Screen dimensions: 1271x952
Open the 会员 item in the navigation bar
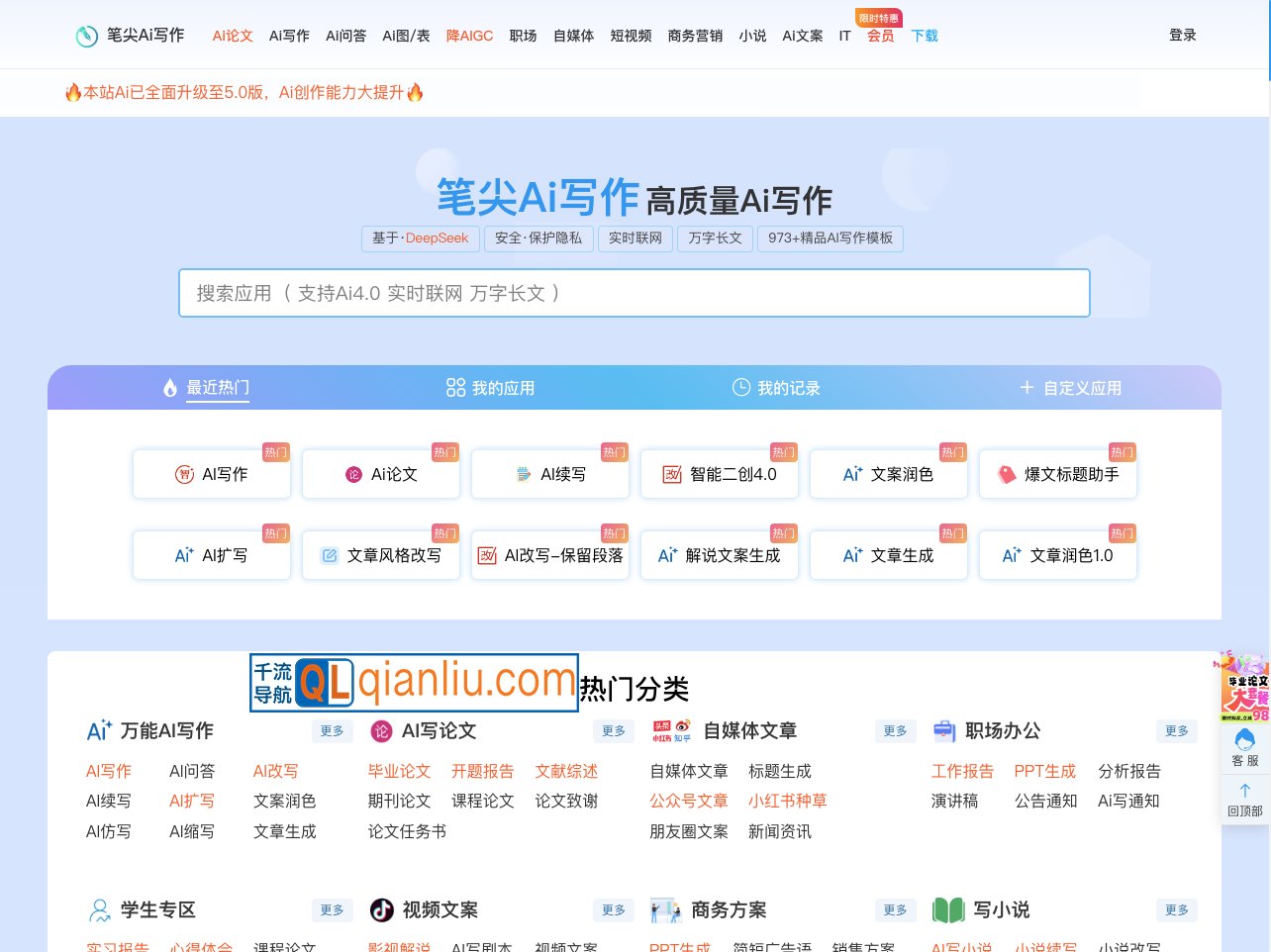[x=880, y=36]
